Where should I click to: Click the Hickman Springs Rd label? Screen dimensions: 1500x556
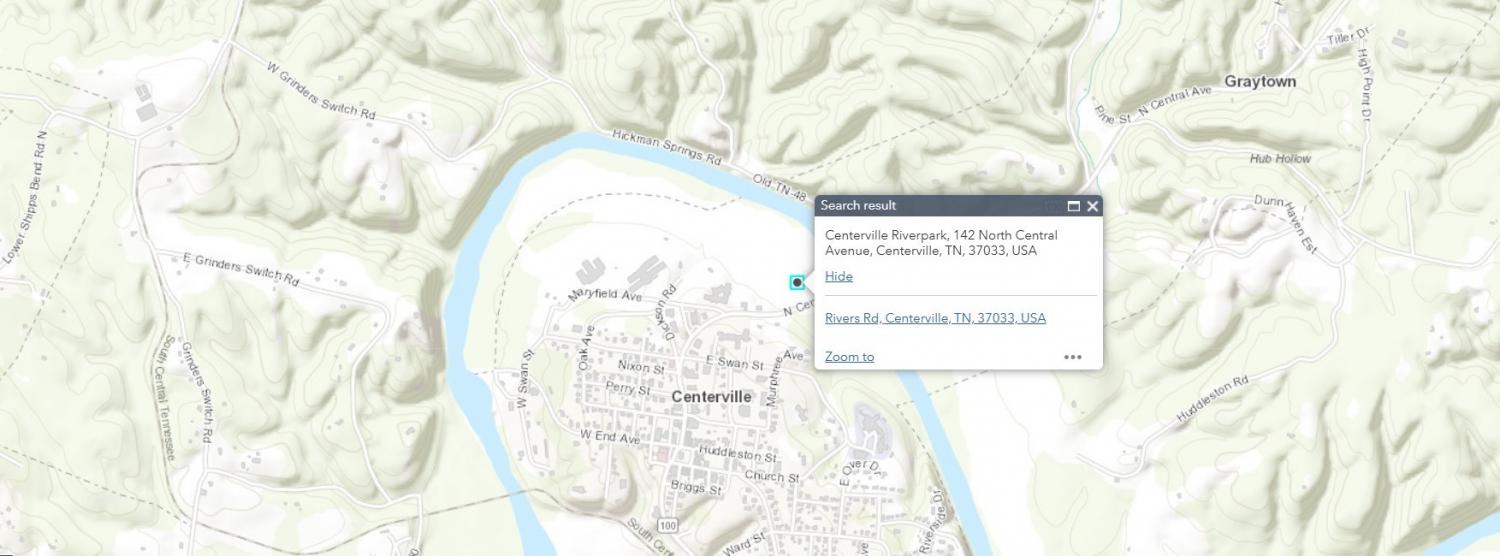(x=667, y=147)
